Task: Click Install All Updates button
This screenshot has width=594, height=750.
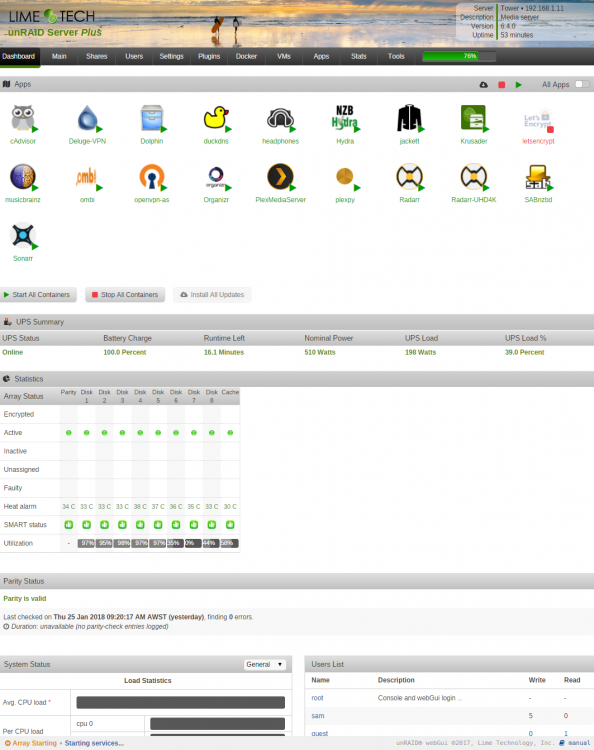Action: [x=212, y=295]
